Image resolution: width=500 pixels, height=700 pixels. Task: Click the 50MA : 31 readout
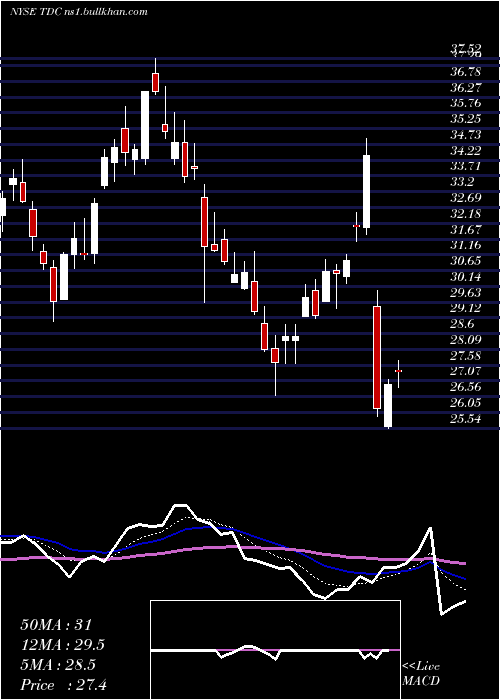pyautogui.click(x=56, y=625)
